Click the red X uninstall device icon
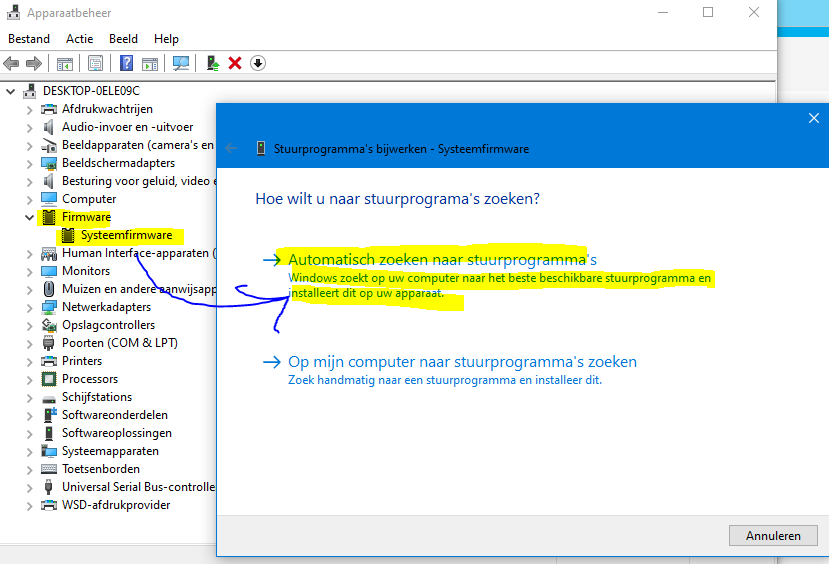Screen dimensions: 829x564 235,63
